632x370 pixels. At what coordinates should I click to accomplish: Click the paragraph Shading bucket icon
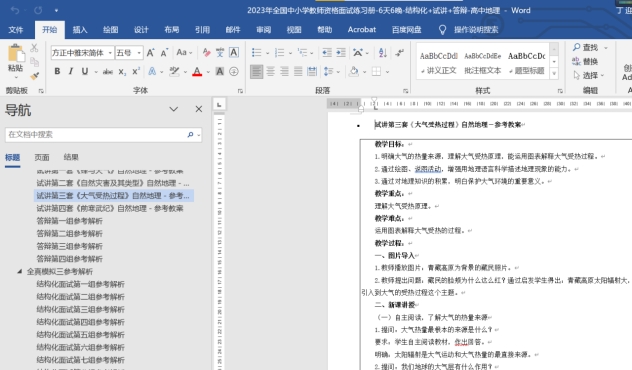click(x=353, y=72)
